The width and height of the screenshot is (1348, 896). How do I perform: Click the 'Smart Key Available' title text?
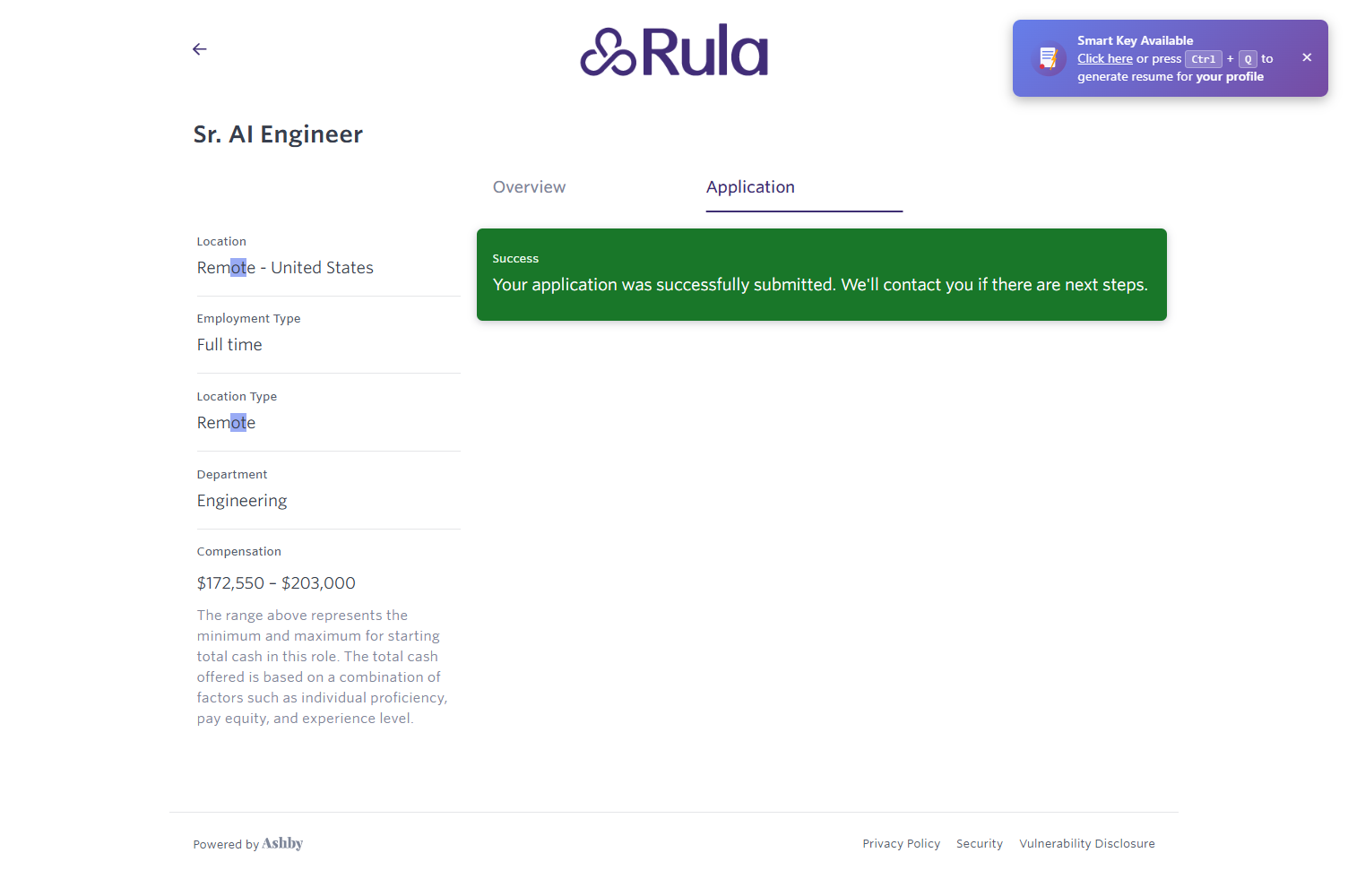click(x=1135, y=40)
